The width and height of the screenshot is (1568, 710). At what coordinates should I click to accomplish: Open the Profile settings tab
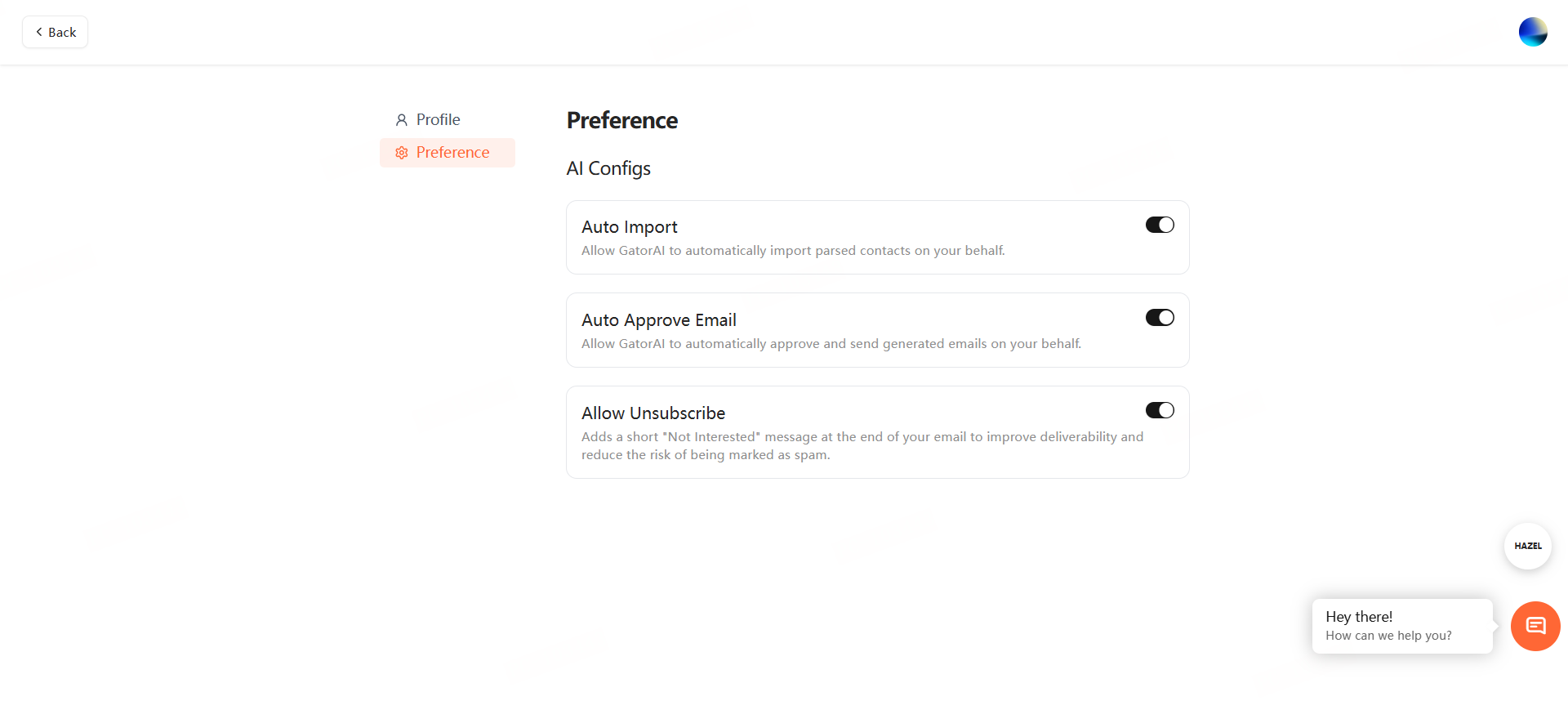[438, 120]
